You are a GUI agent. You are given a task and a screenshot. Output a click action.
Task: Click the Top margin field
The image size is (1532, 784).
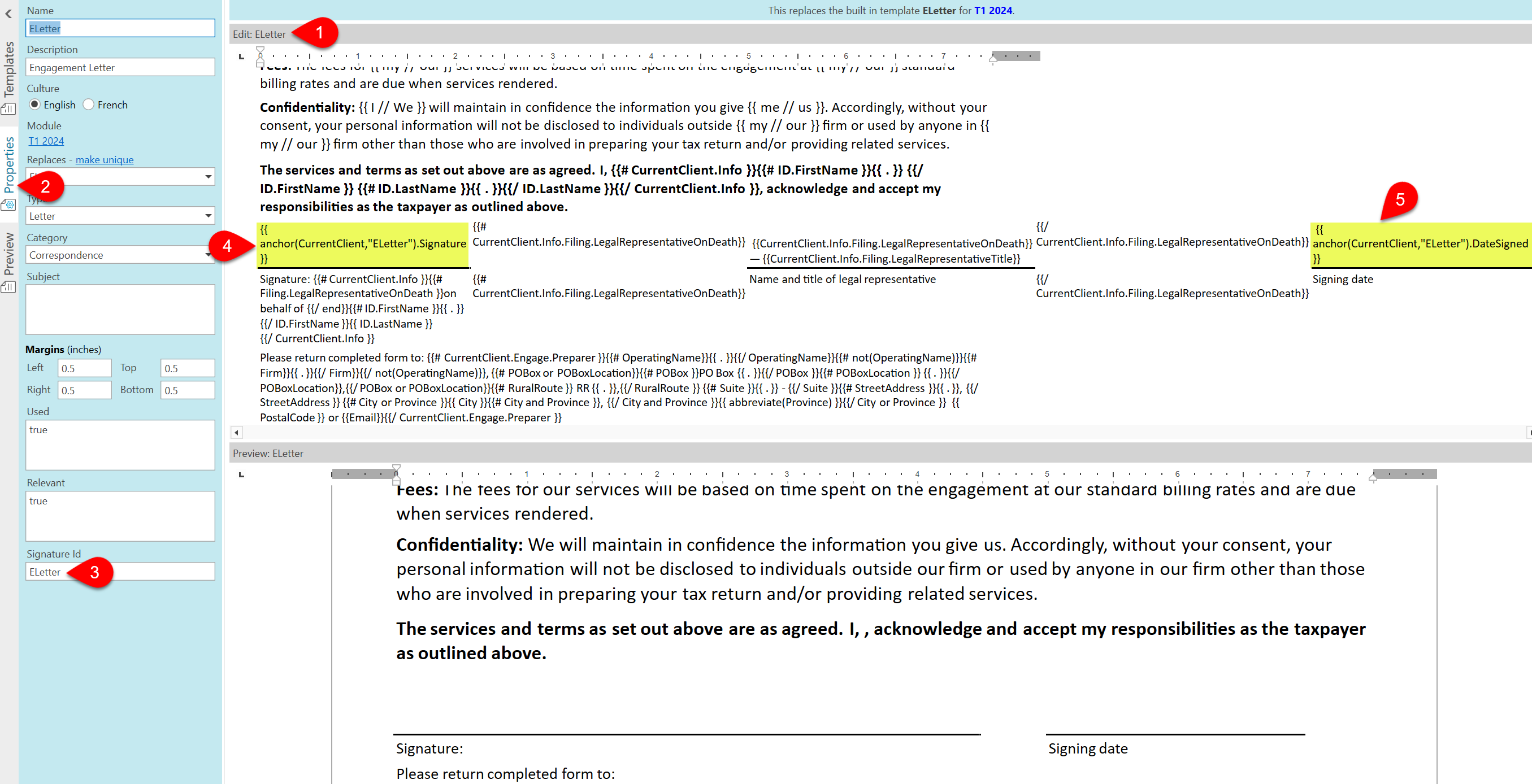(x=188, y=368)
